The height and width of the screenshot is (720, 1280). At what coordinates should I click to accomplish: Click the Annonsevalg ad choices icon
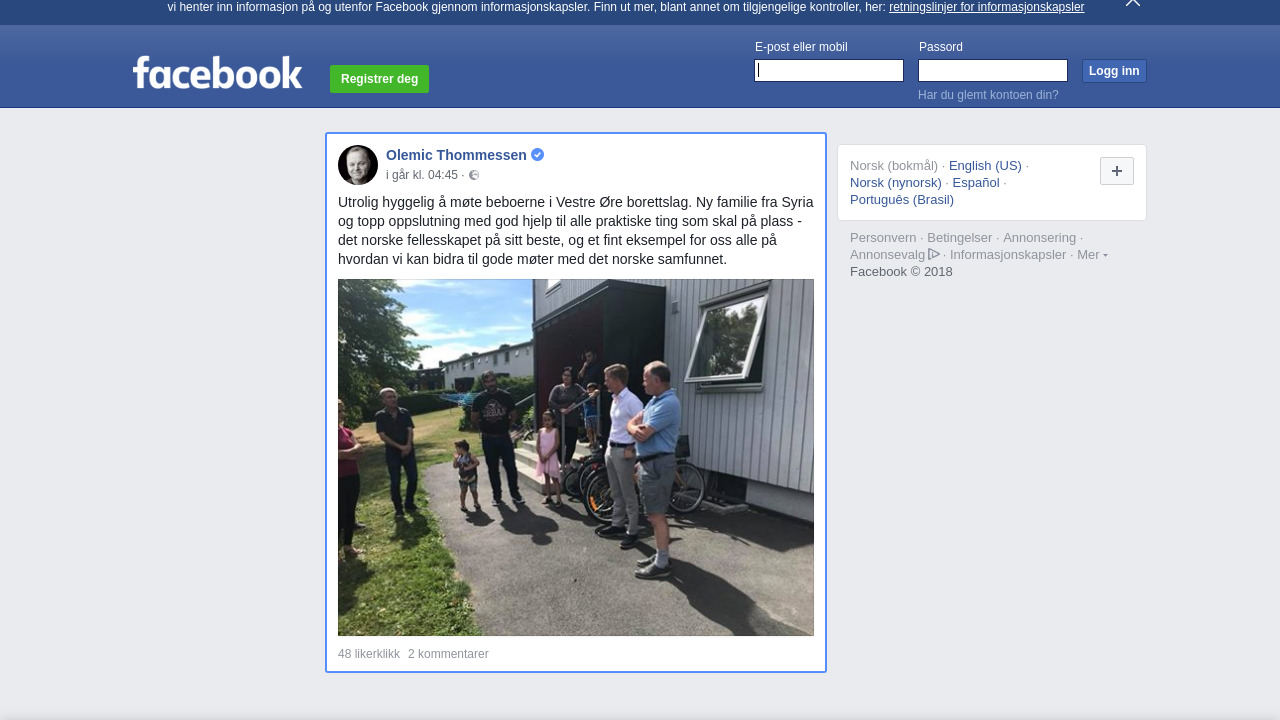(934, 254)
